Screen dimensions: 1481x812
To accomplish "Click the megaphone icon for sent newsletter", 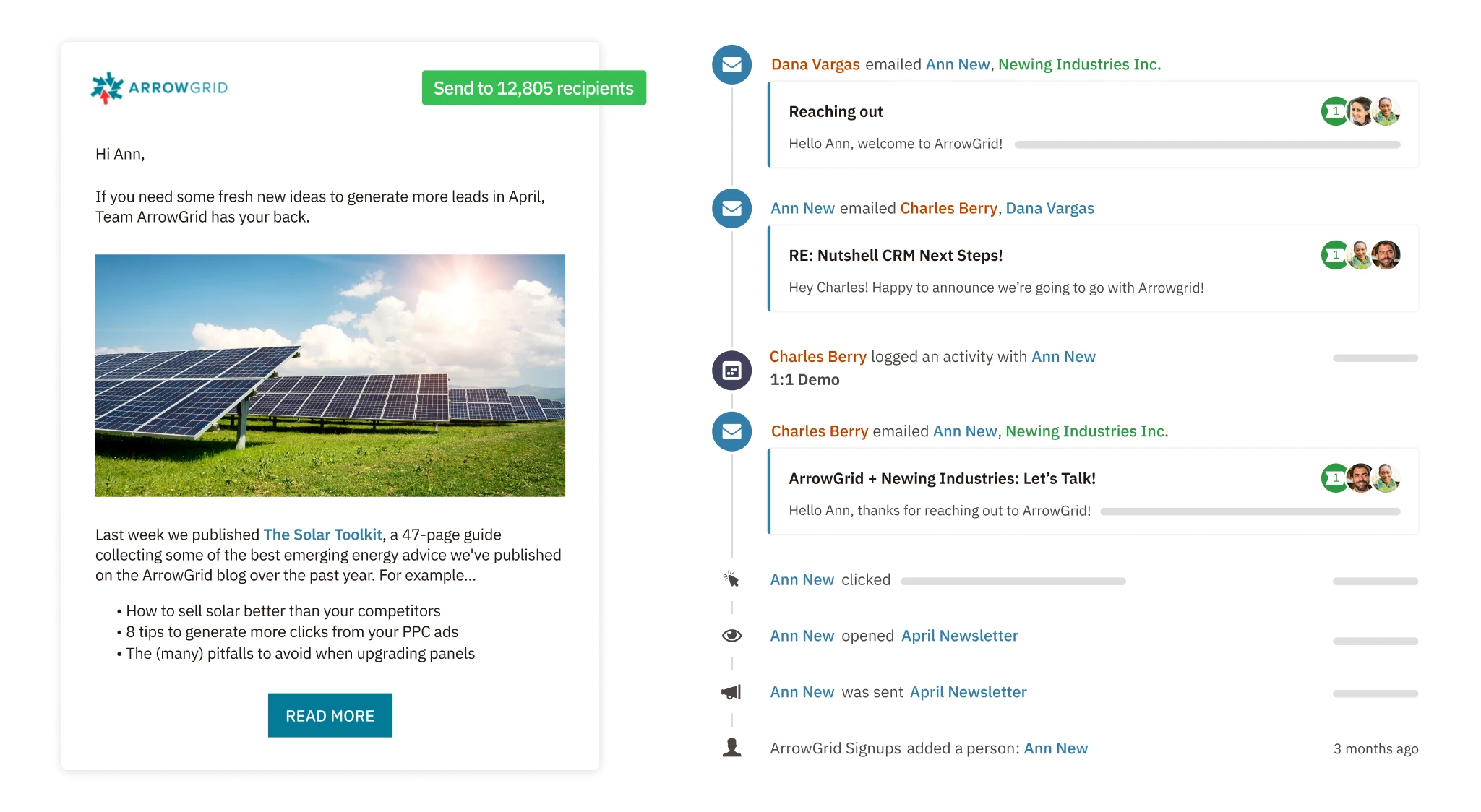I will point(731,692).
